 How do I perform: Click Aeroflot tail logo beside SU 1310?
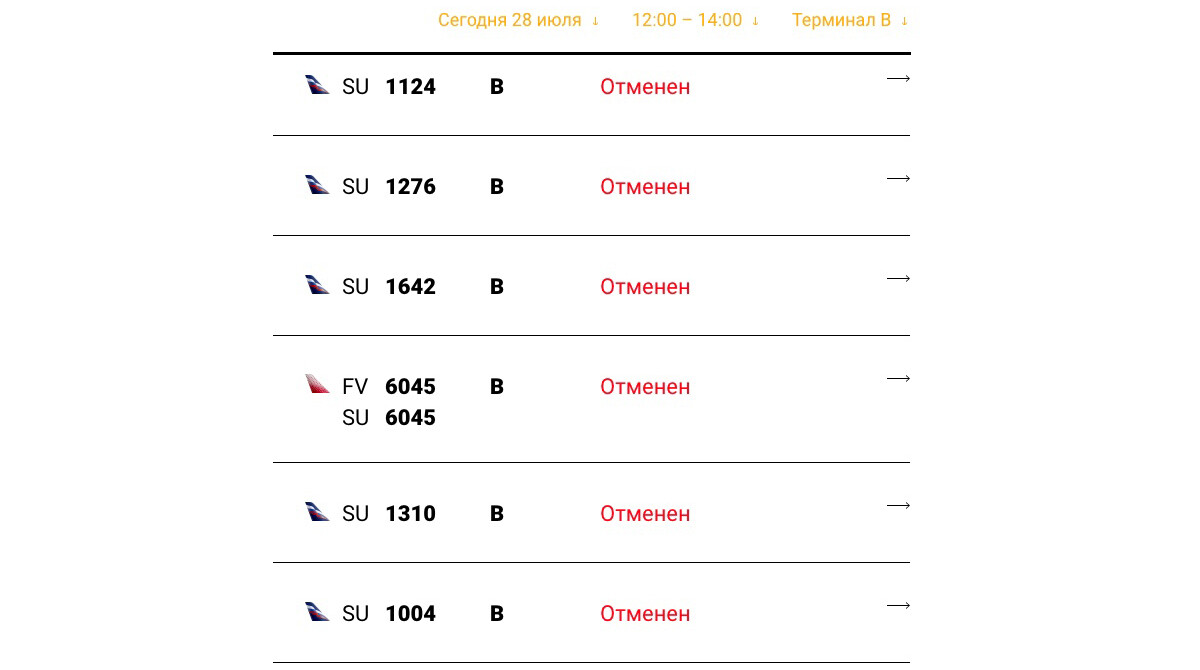coord(317,512)
